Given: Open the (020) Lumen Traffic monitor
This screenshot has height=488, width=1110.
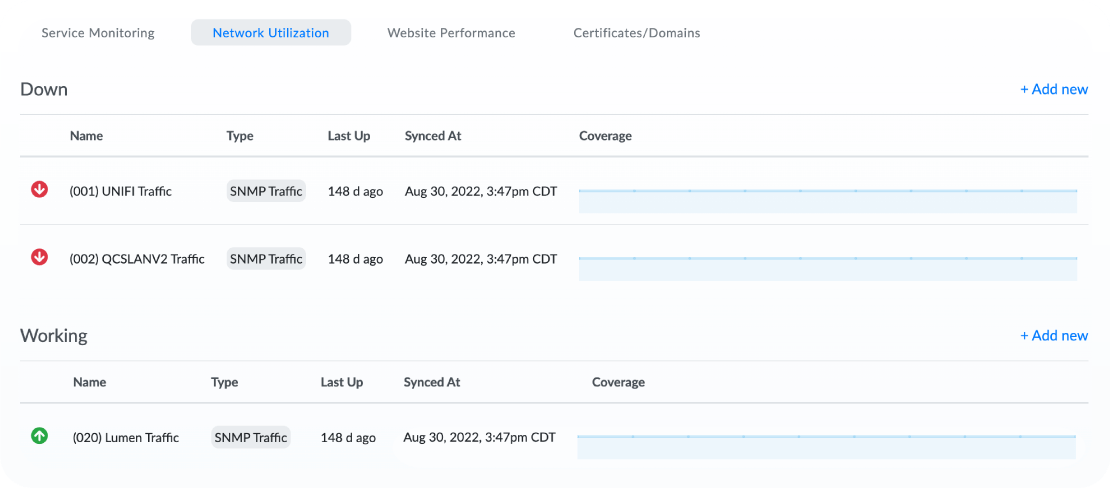Looking at the screenshot, I should point(126,437).
